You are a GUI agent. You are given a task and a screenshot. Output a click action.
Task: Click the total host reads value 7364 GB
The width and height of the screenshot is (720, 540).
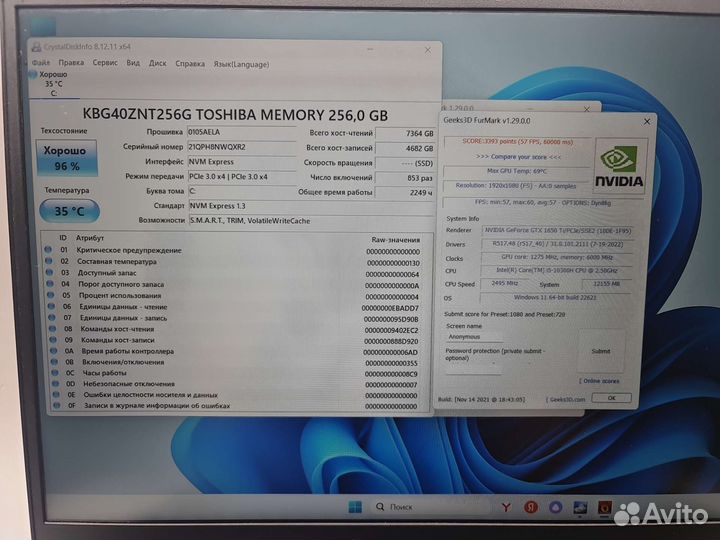(405, 133)
